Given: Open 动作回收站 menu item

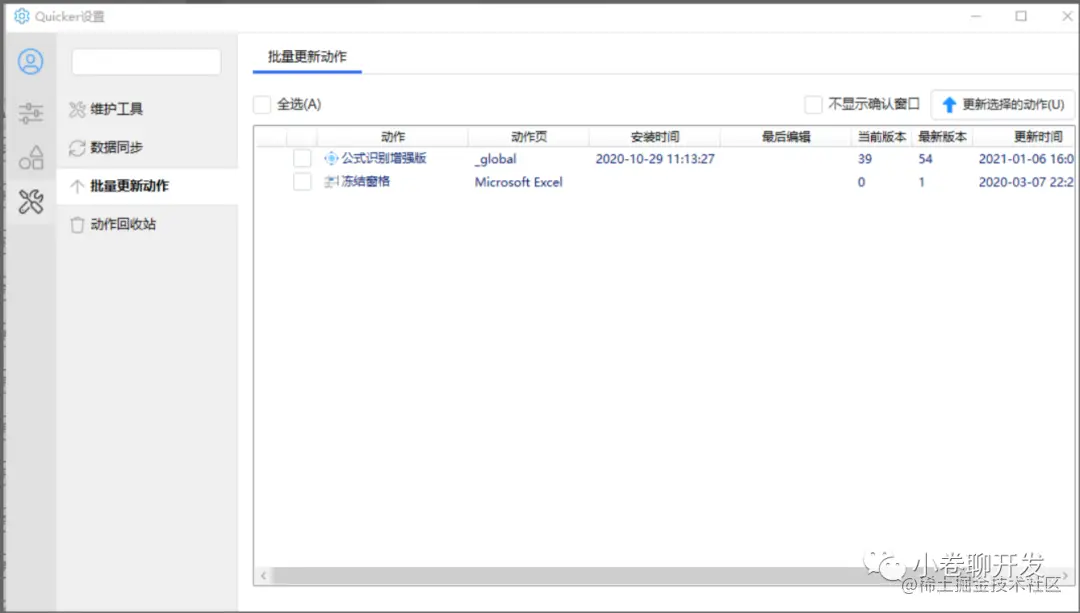Looking at the screenshot, I should 147,225.
